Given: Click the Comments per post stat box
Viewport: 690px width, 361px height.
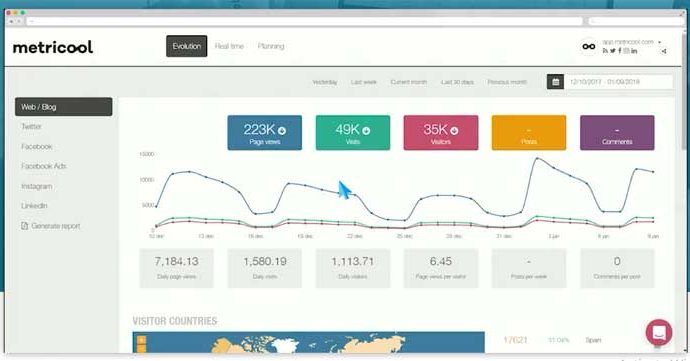Looking at the screenshot, I should pyautogui.click(x=617, y=268).
